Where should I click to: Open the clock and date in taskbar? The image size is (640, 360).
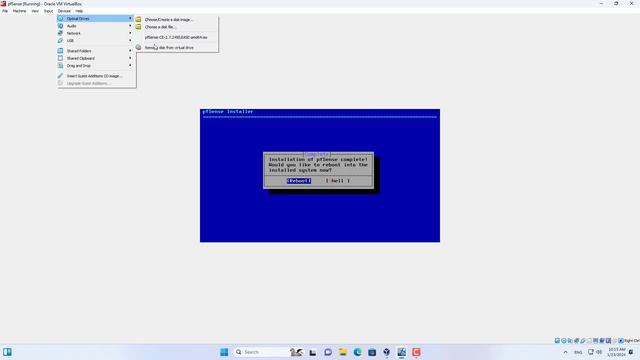[x=617, y=352]
